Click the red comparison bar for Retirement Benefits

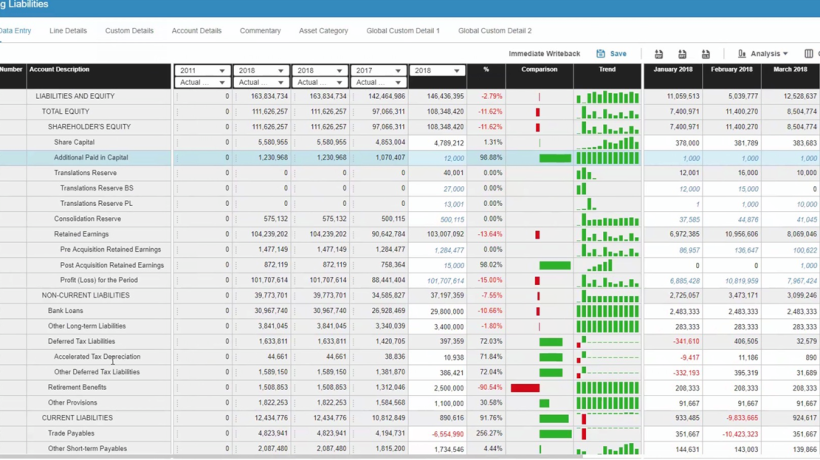pyautogui.click(x=525, y=388)
